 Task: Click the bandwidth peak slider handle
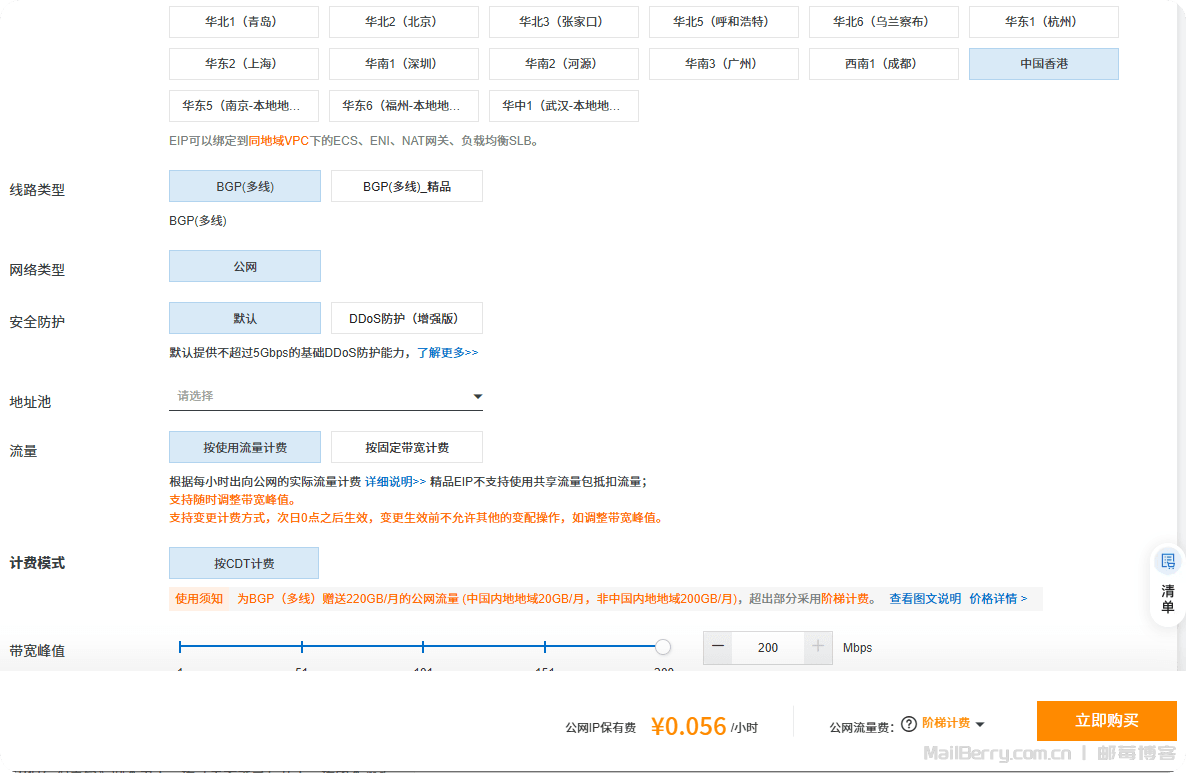[663, 647]
